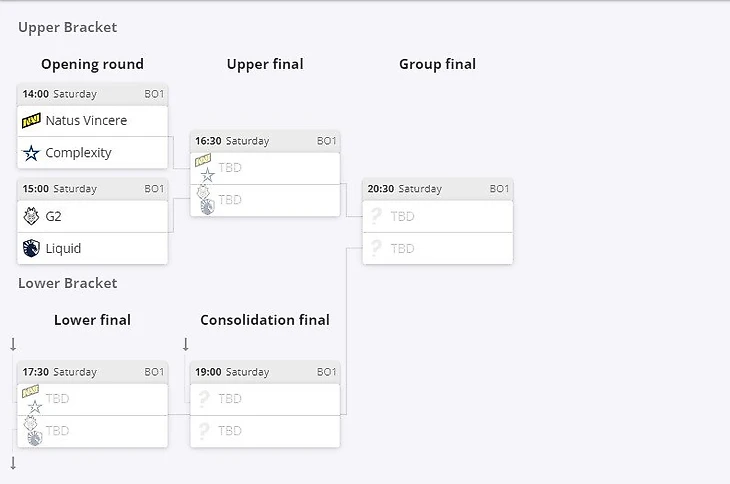Click the down arrow below the Lower final match
This screenshot has width=730, height=484.
click(x=13, y=463)
